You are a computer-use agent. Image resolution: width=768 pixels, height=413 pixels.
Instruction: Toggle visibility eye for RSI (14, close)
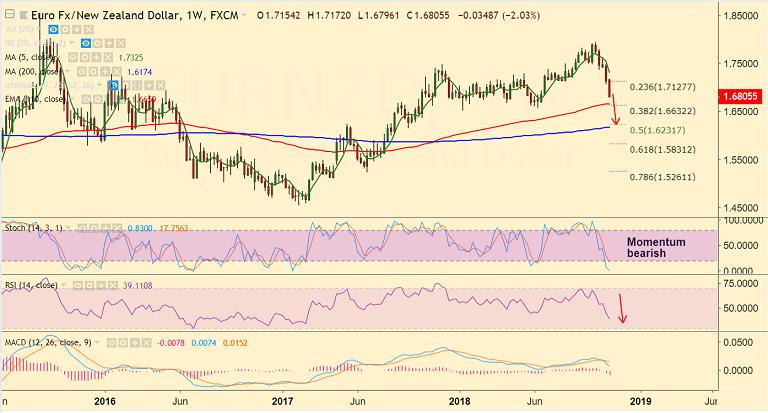click(x=78, y=285)
